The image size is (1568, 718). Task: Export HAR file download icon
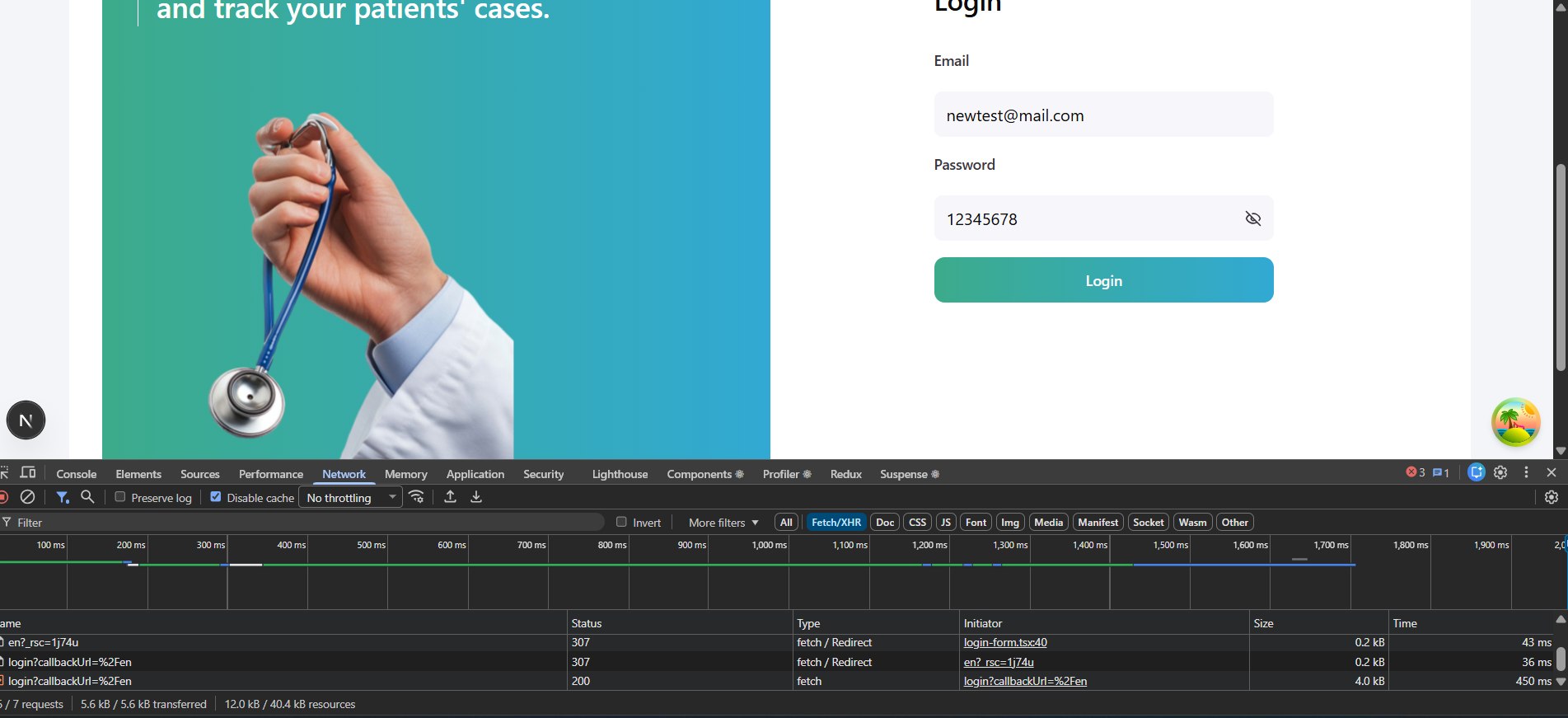click(x=476, y=497)
